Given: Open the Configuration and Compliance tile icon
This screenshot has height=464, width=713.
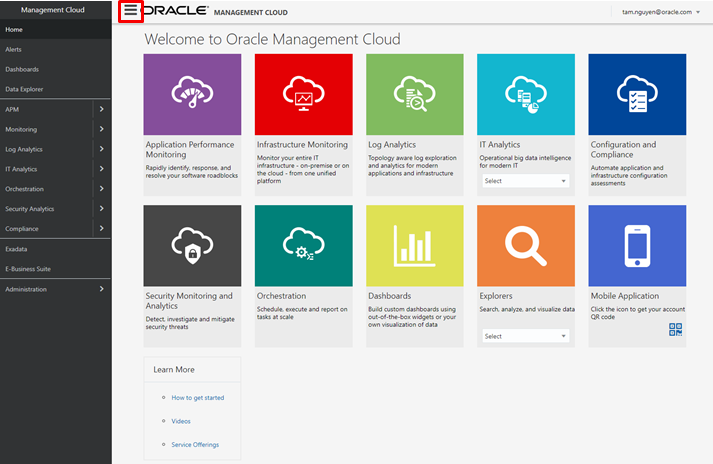Looking at the screenshot, I should pyautogui.click(x=637, y=94).
